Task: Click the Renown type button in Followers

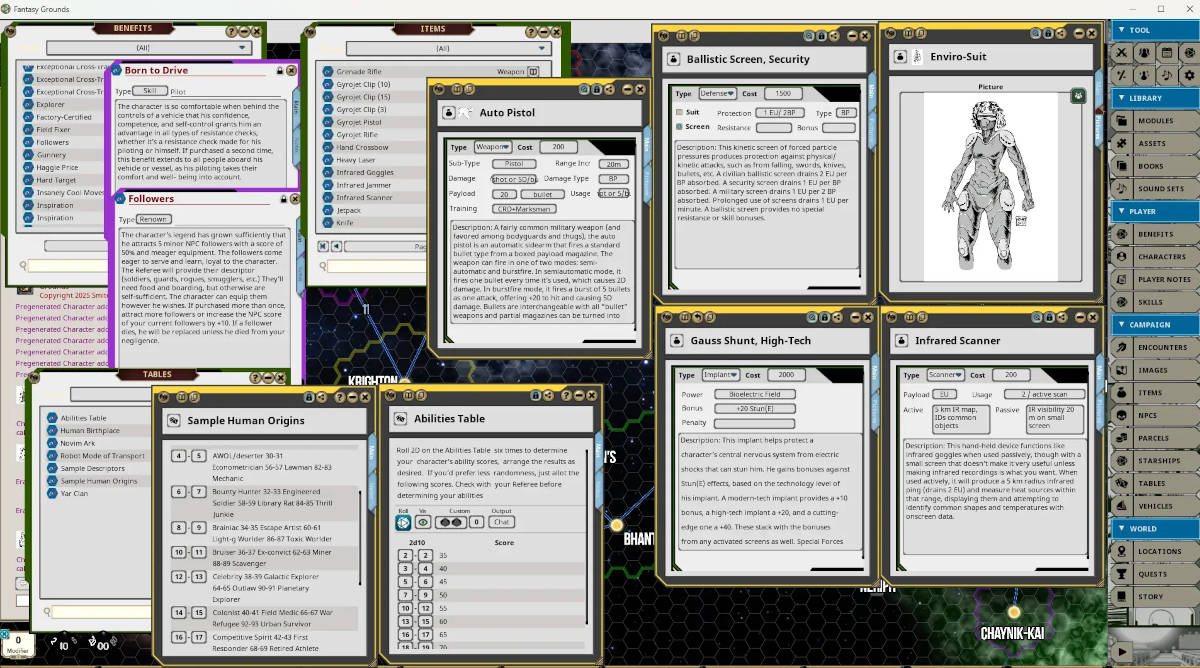Action: pos(153,219)
